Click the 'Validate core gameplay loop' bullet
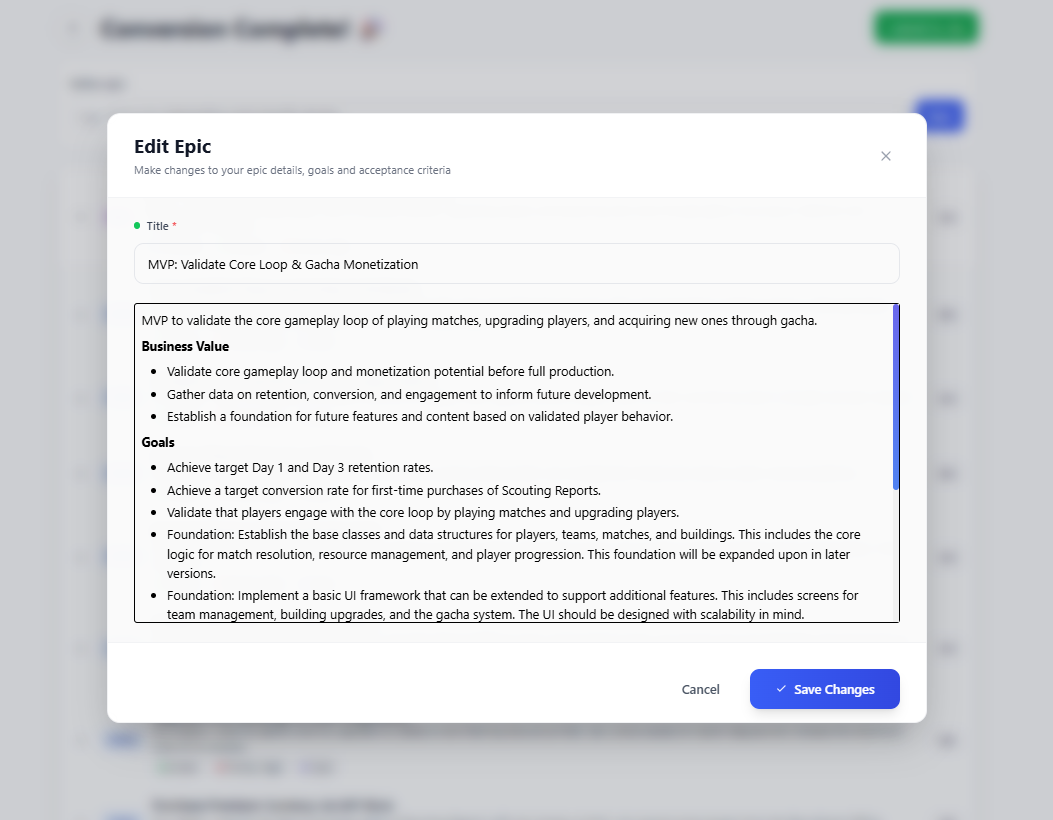This screenshot has width=1053, height=820. tap(390, 371)
